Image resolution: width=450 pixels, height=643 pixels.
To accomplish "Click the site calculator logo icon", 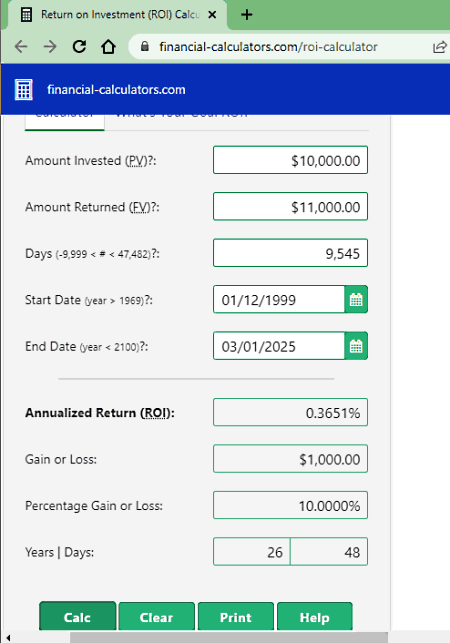I will coord(23,89).
